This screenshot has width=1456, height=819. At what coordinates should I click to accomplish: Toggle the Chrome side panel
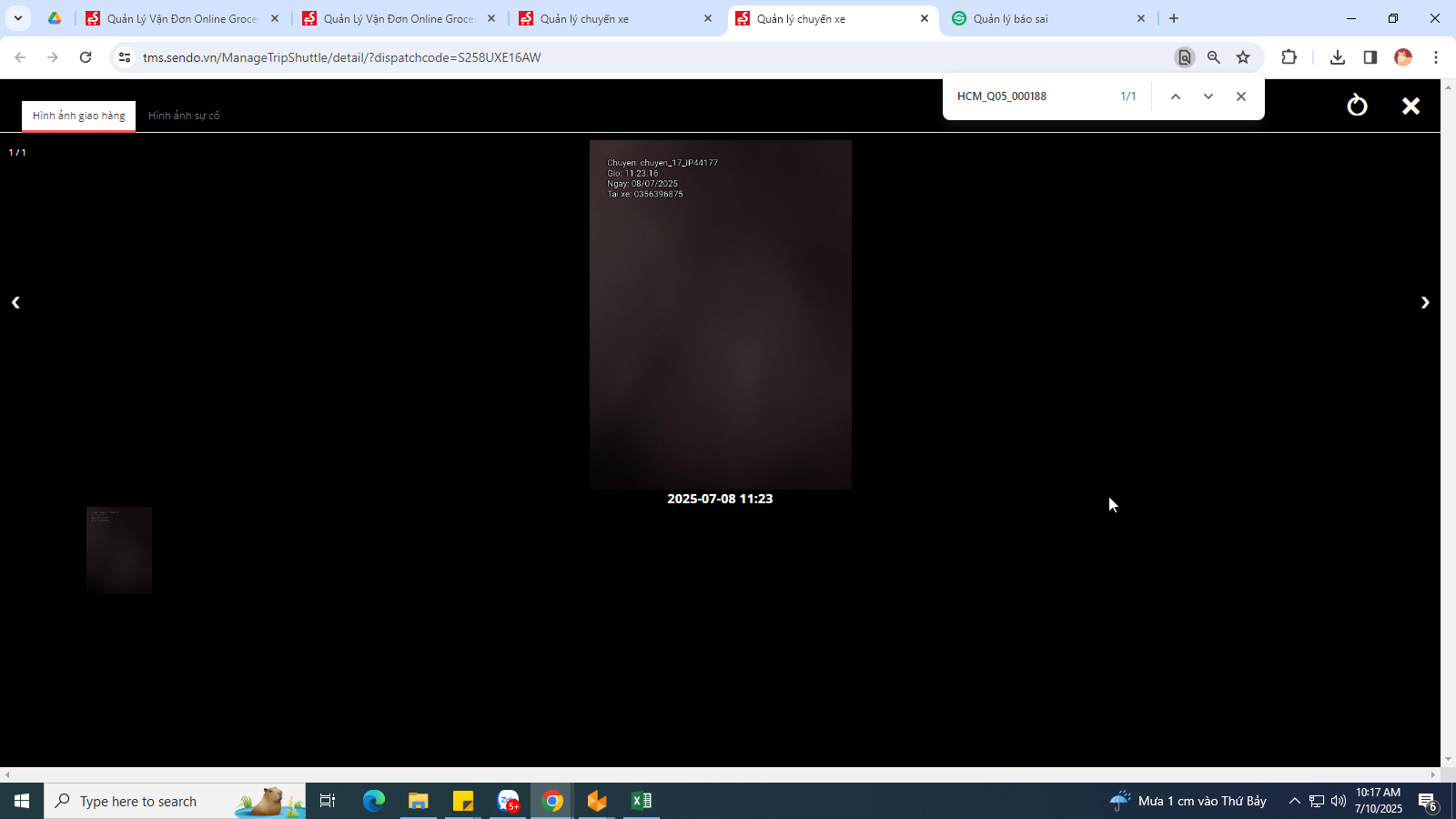pyautogui.click(x=1370, y=57)
